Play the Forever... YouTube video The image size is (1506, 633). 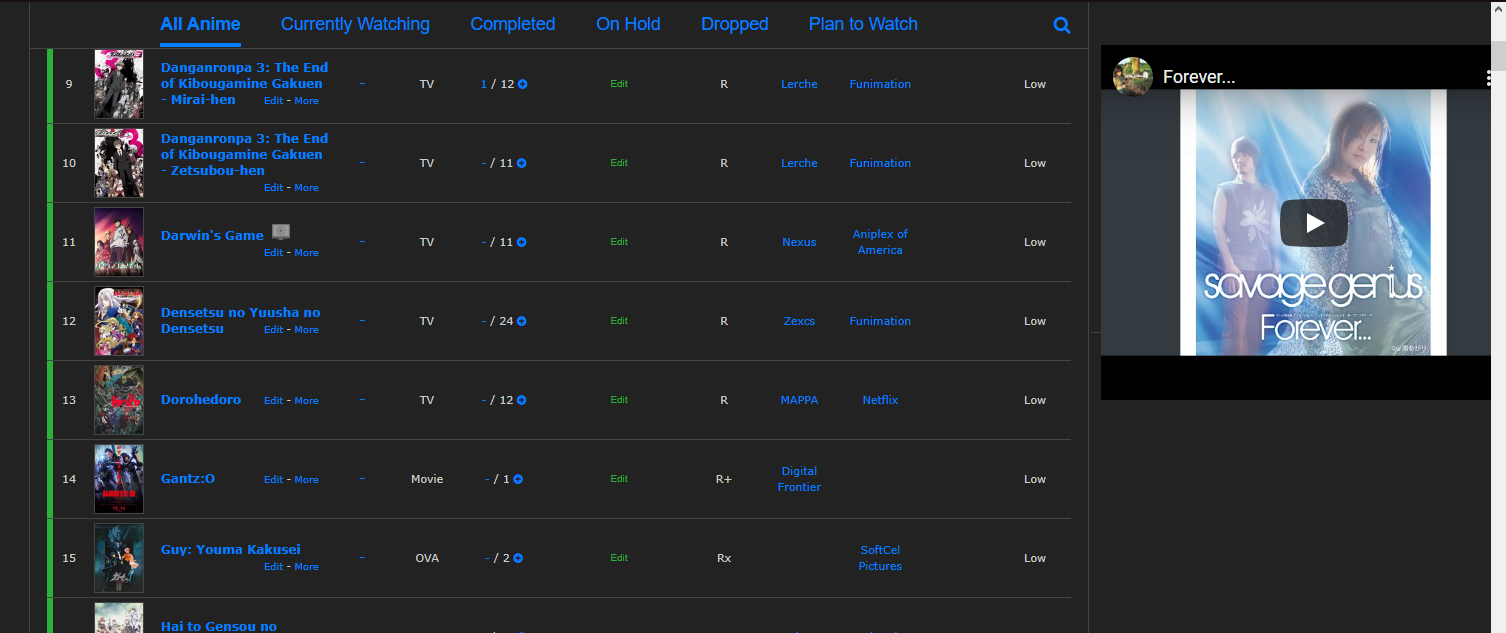(x=1313, y=223)
